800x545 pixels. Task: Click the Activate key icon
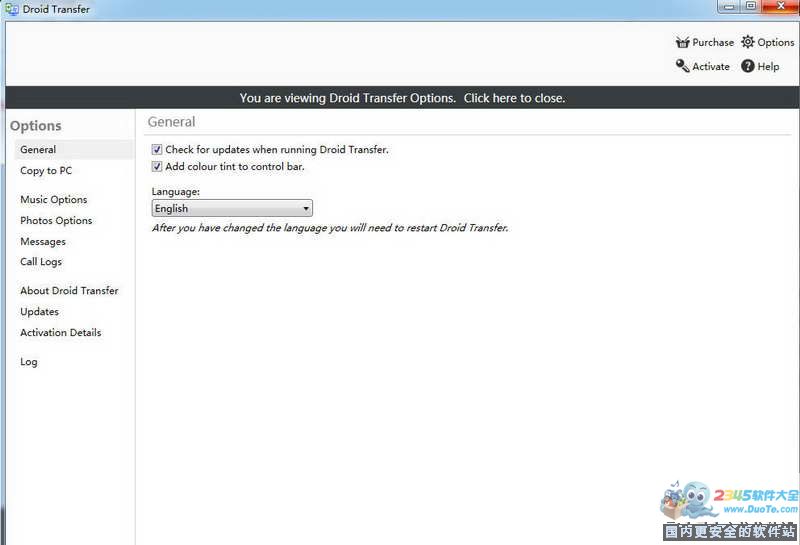coord(682,66)
